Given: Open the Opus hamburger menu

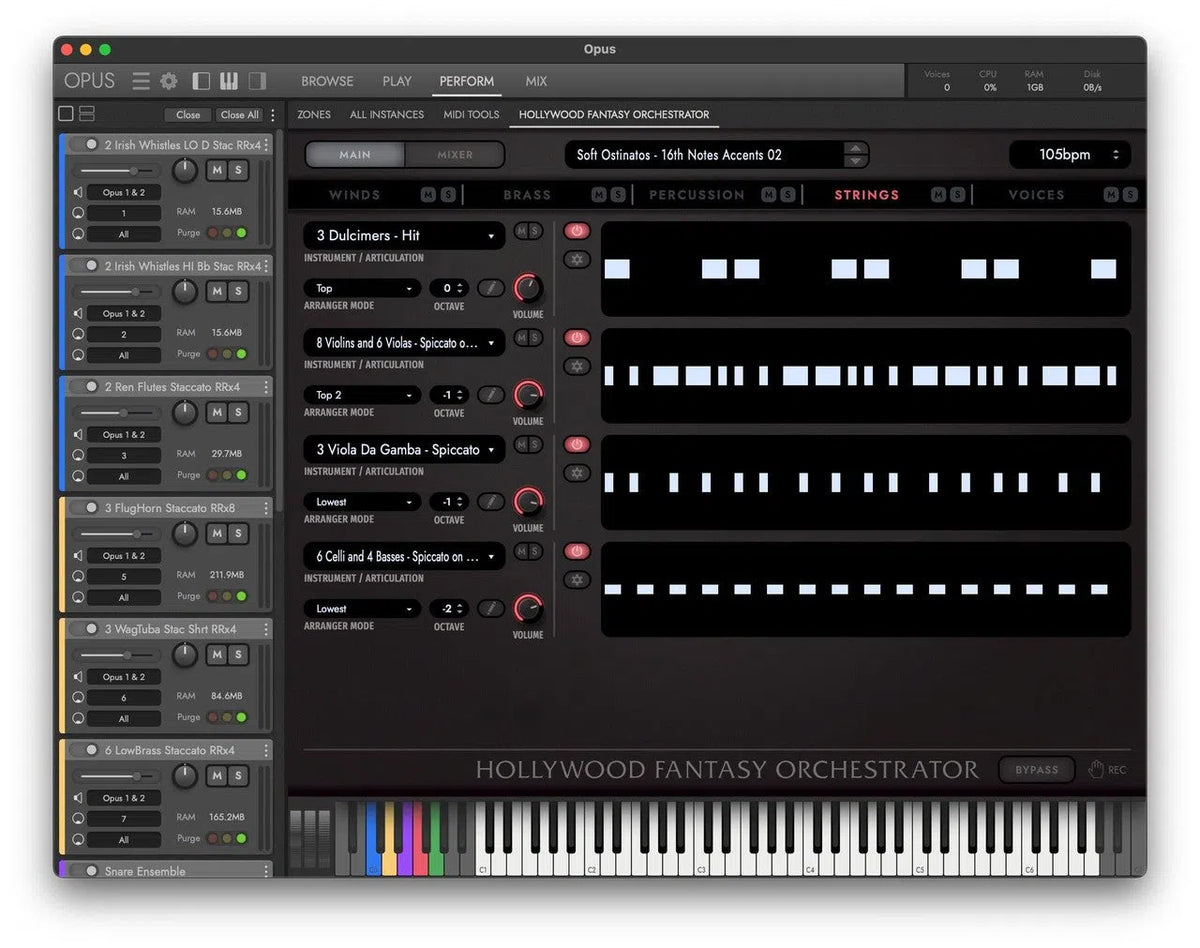Looking at the screenshot, I should 141,81.
